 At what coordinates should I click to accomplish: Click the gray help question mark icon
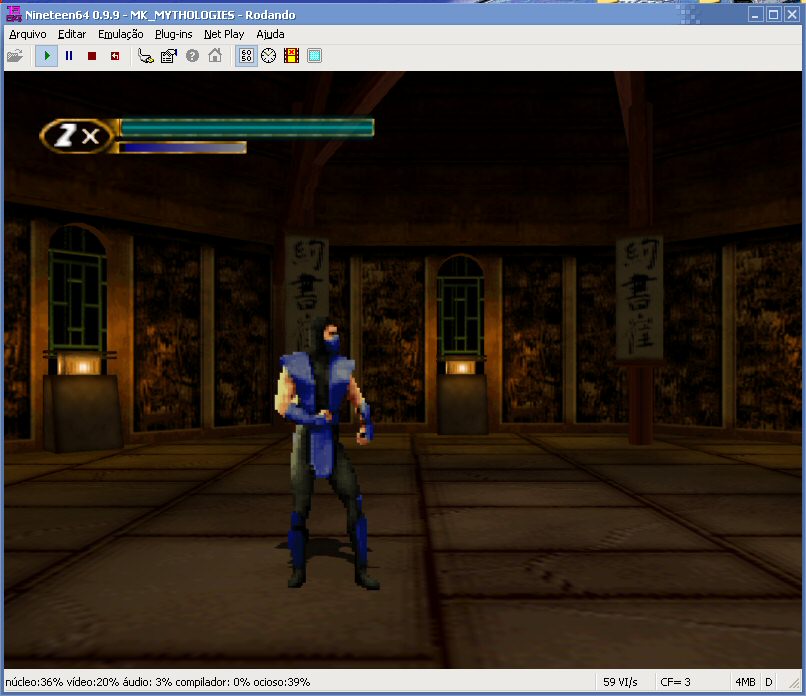coord(192,56)
